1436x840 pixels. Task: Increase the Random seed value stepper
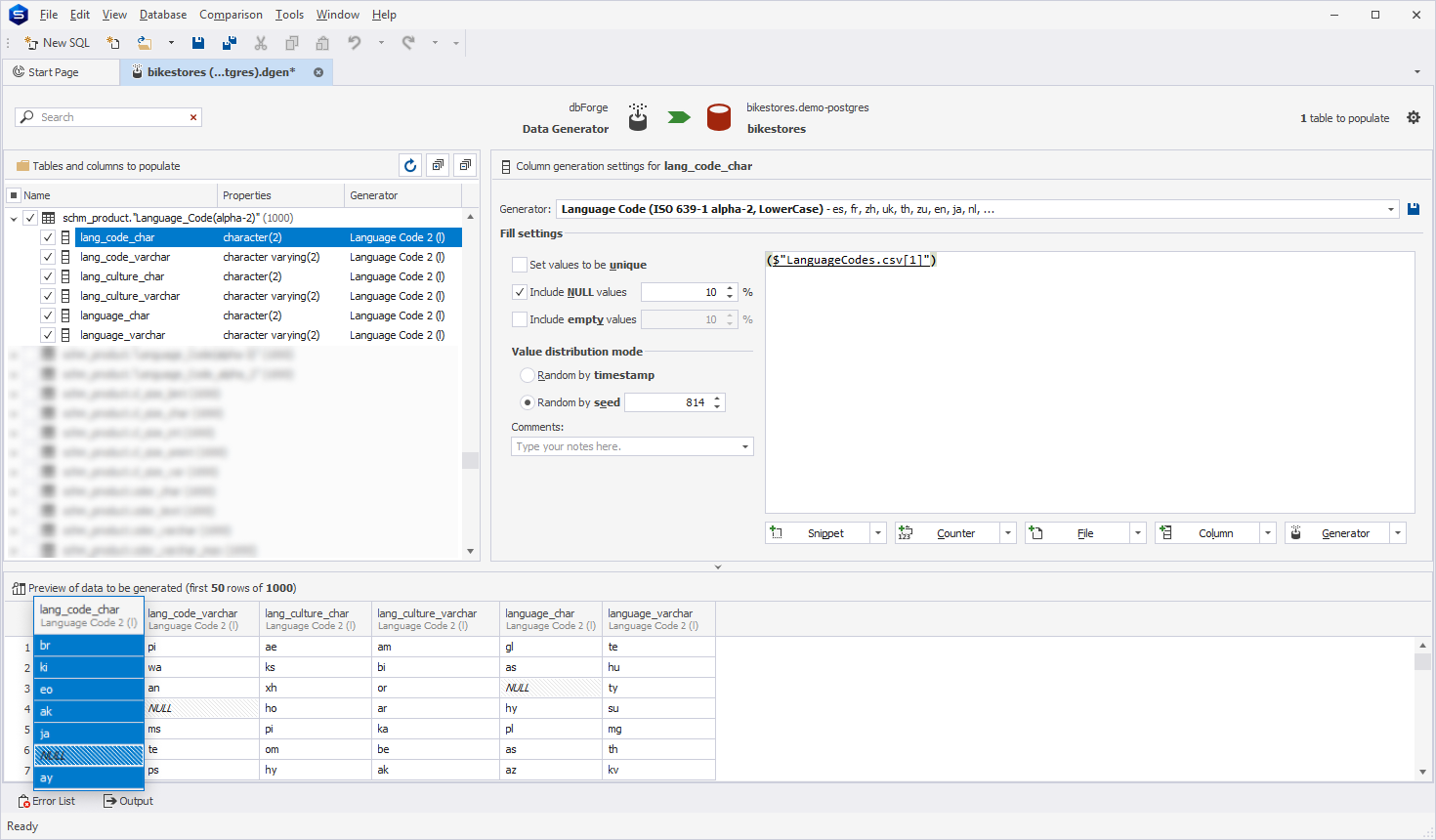(x=718, y=399)
